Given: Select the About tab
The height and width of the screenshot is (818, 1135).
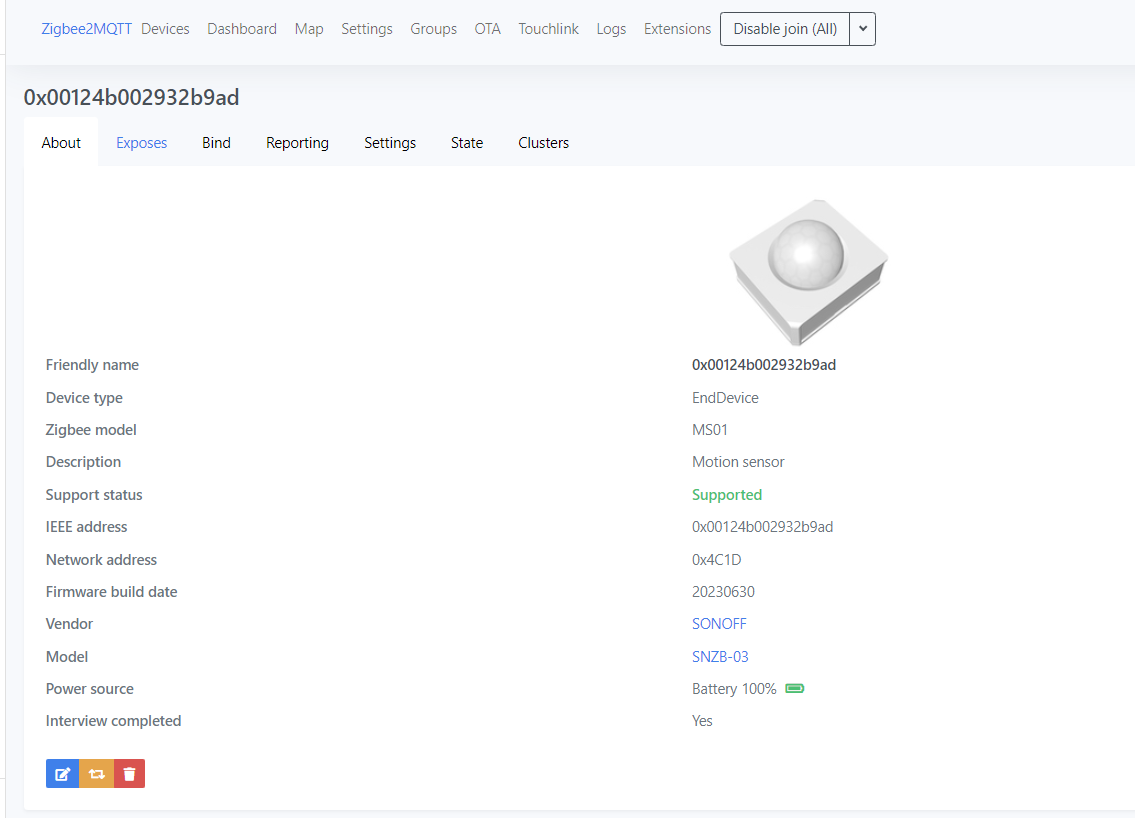Looking at the screenshot, I should click(x=61, y=143).
